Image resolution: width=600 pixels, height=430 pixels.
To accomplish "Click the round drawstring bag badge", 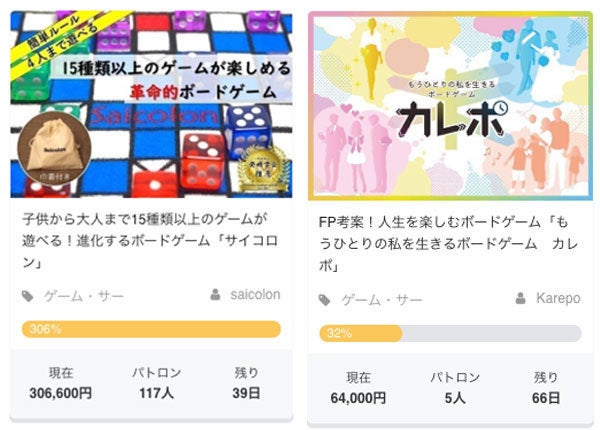I will (x=56, y=148).
